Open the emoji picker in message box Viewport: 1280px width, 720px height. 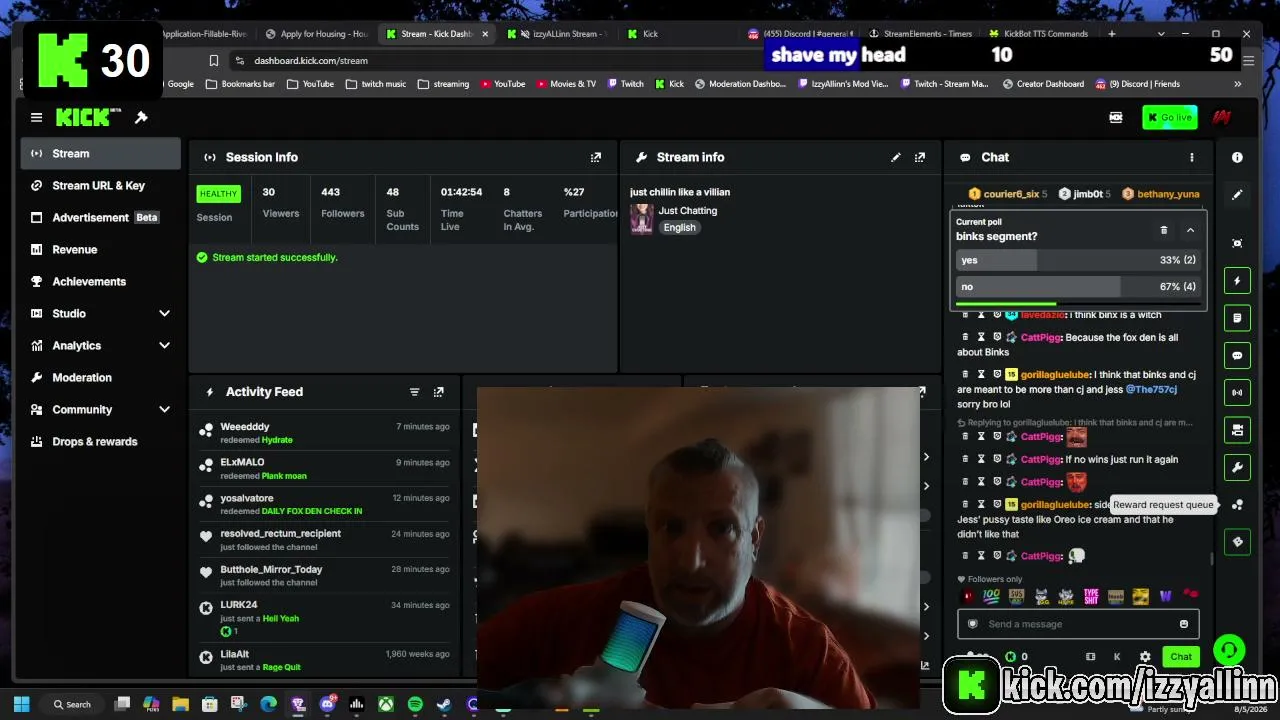[x=1184, y=624]
